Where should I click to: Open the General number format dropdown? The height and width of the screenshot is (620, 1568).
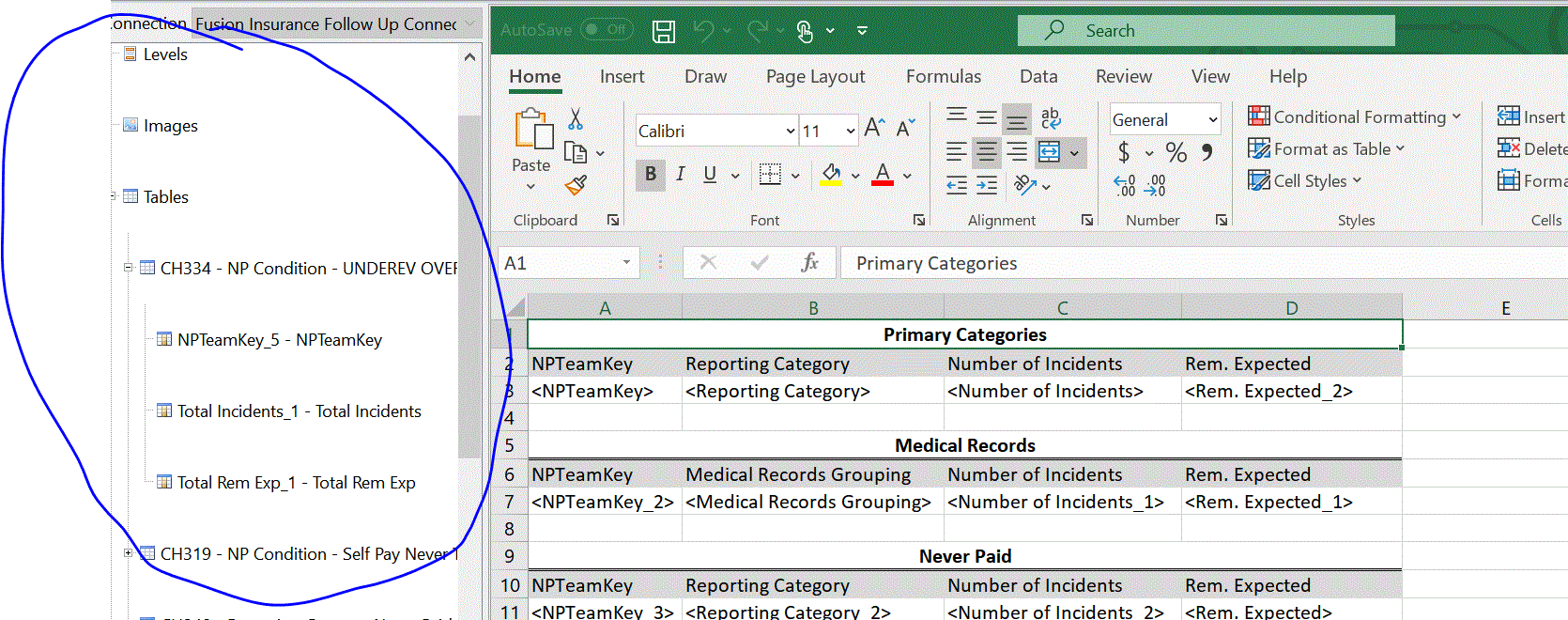click(x=1212, y=120)
